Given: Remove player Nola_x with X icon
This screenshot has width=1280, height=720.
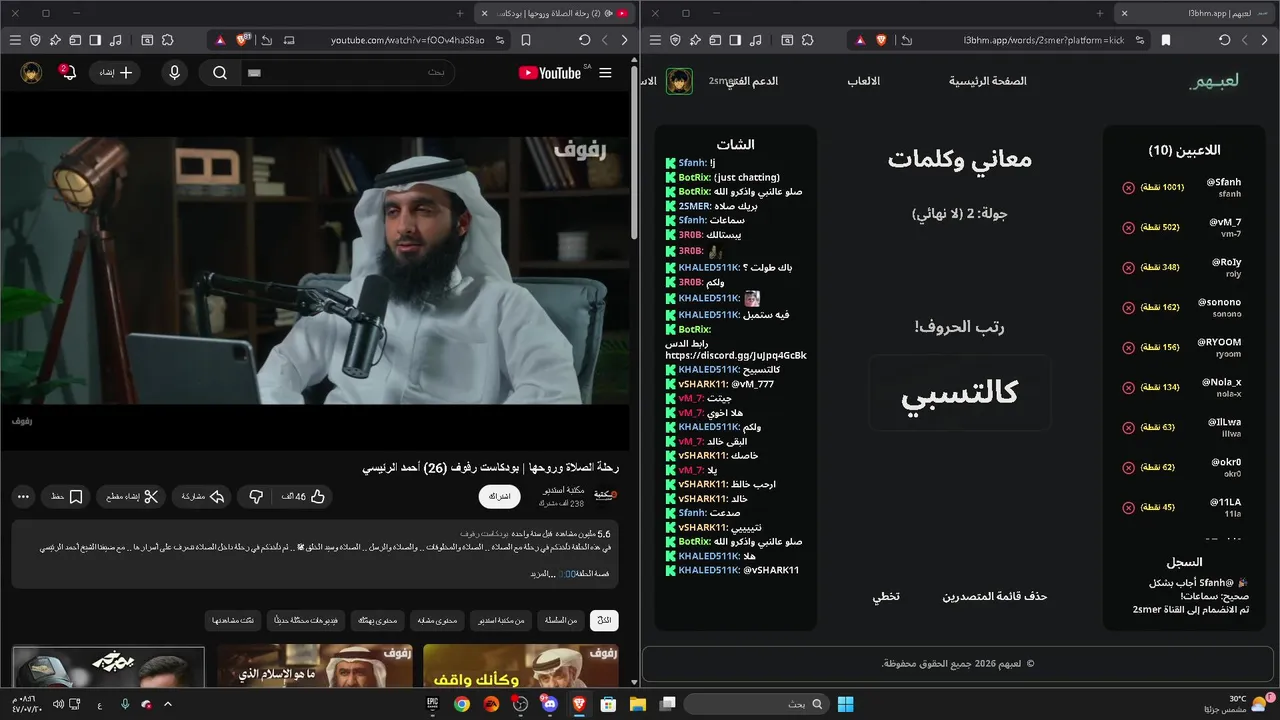Looking at the screenshot, I should [x=1128, y=387].
